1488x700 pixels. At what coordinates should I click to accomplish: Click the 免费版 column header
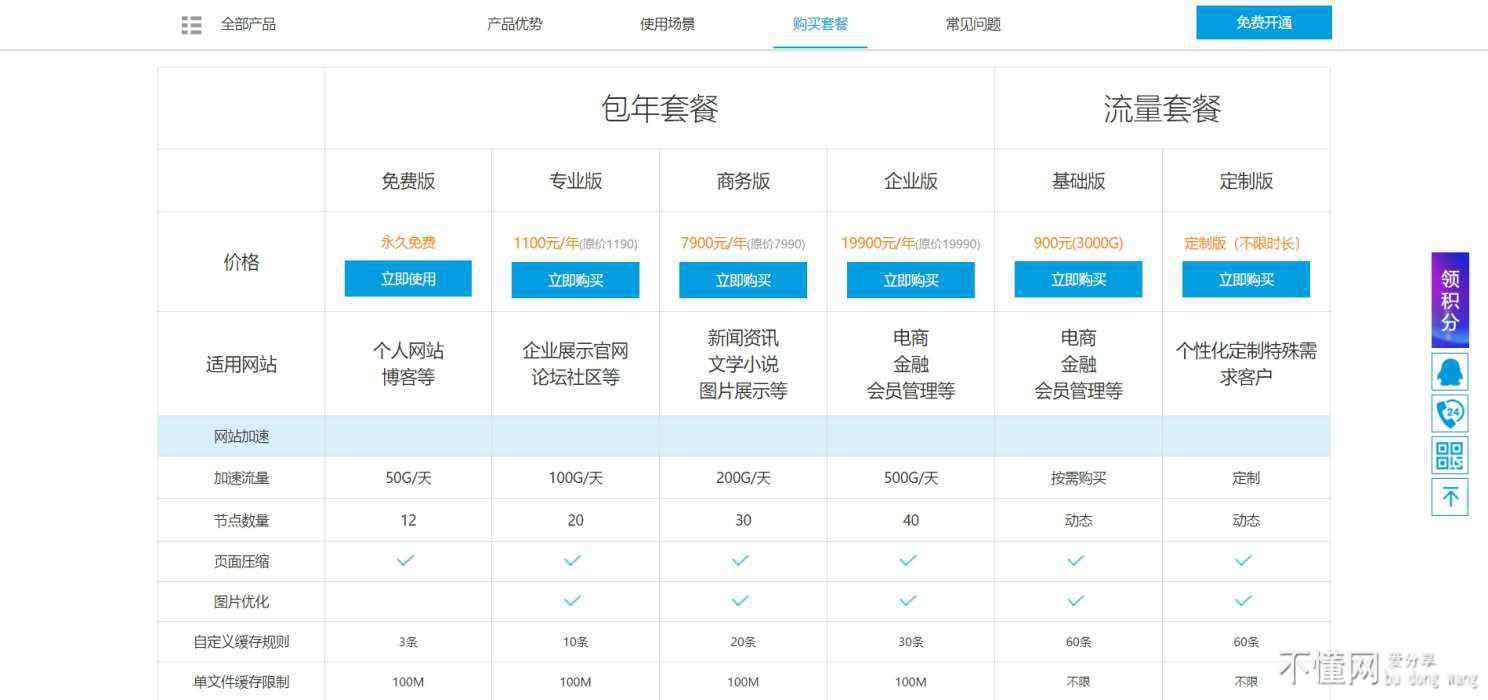[408, 181]
